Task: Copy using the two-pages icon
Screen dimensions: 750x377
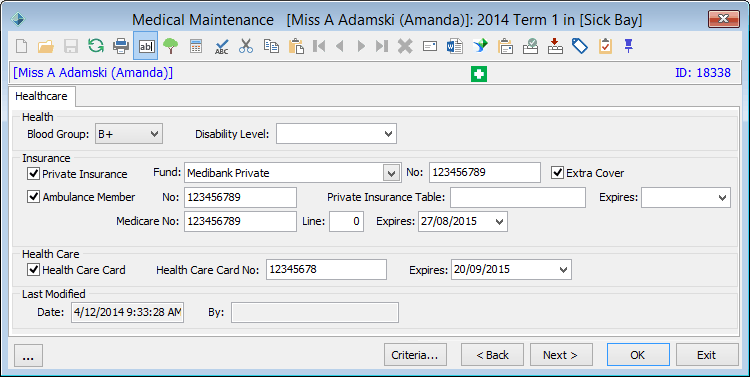Action: coord(271,46)
